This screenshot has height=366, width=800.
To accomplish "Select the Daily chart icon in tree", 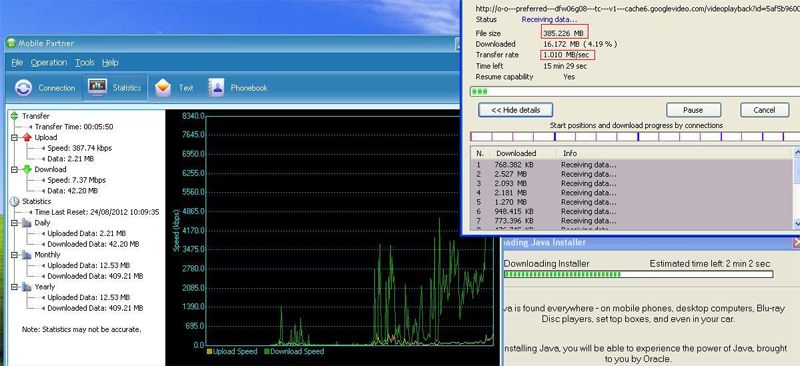I will click(27, 223).
